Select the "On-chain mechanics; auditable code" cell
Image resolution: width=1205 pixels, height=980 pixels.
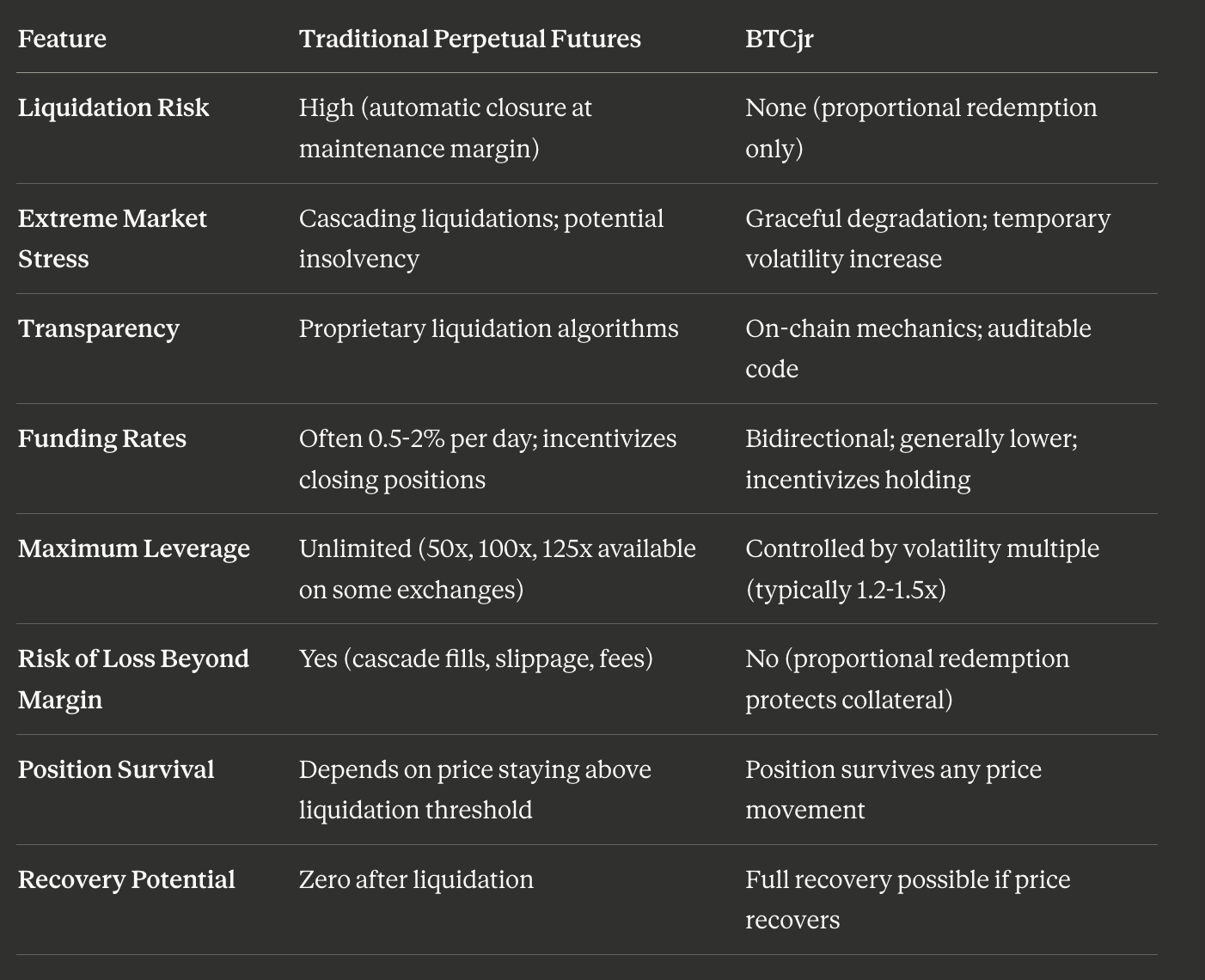918,348
